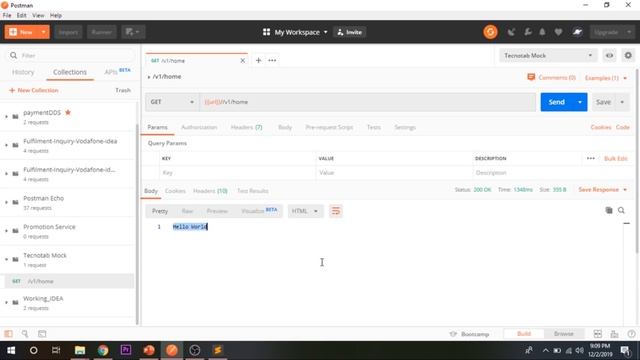This screenshot has height=360, width=640.
Task: Open the notifications bell icon
Action: (542, 32)
